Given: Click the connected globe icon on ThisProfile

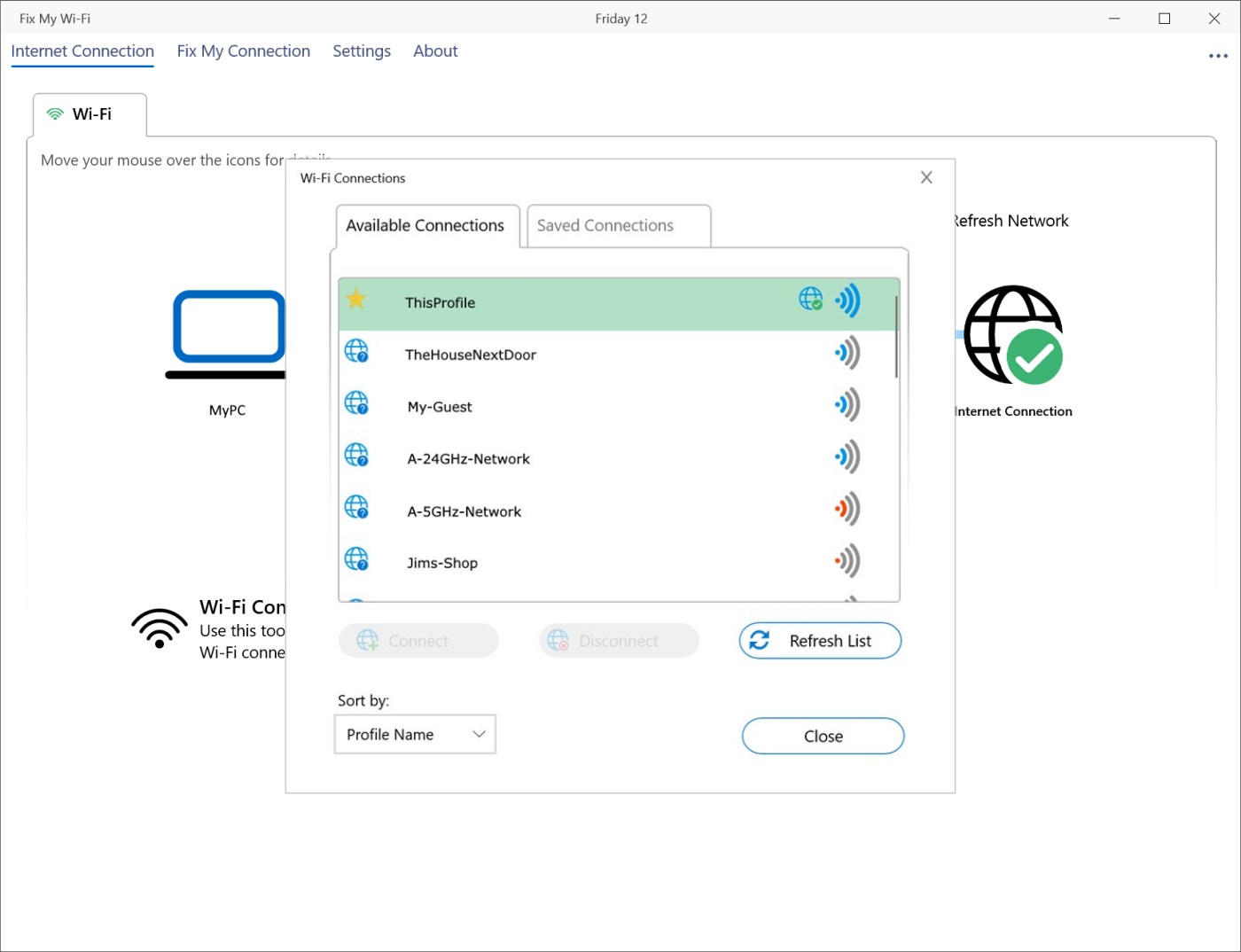Looking at the screenshot, I should [810, 299].
